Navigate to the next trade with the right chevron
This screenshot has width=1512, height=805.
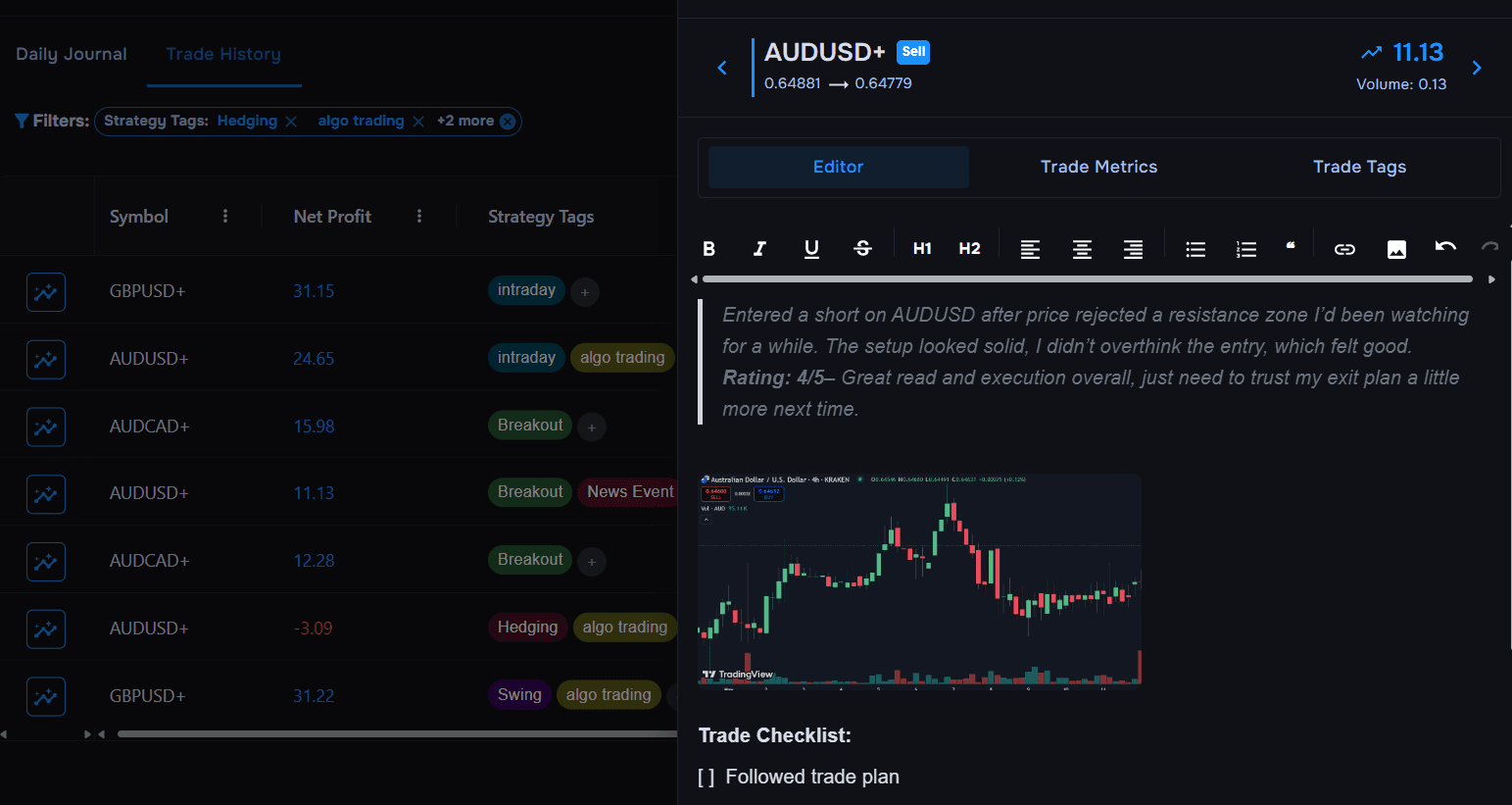point(1478,68)
